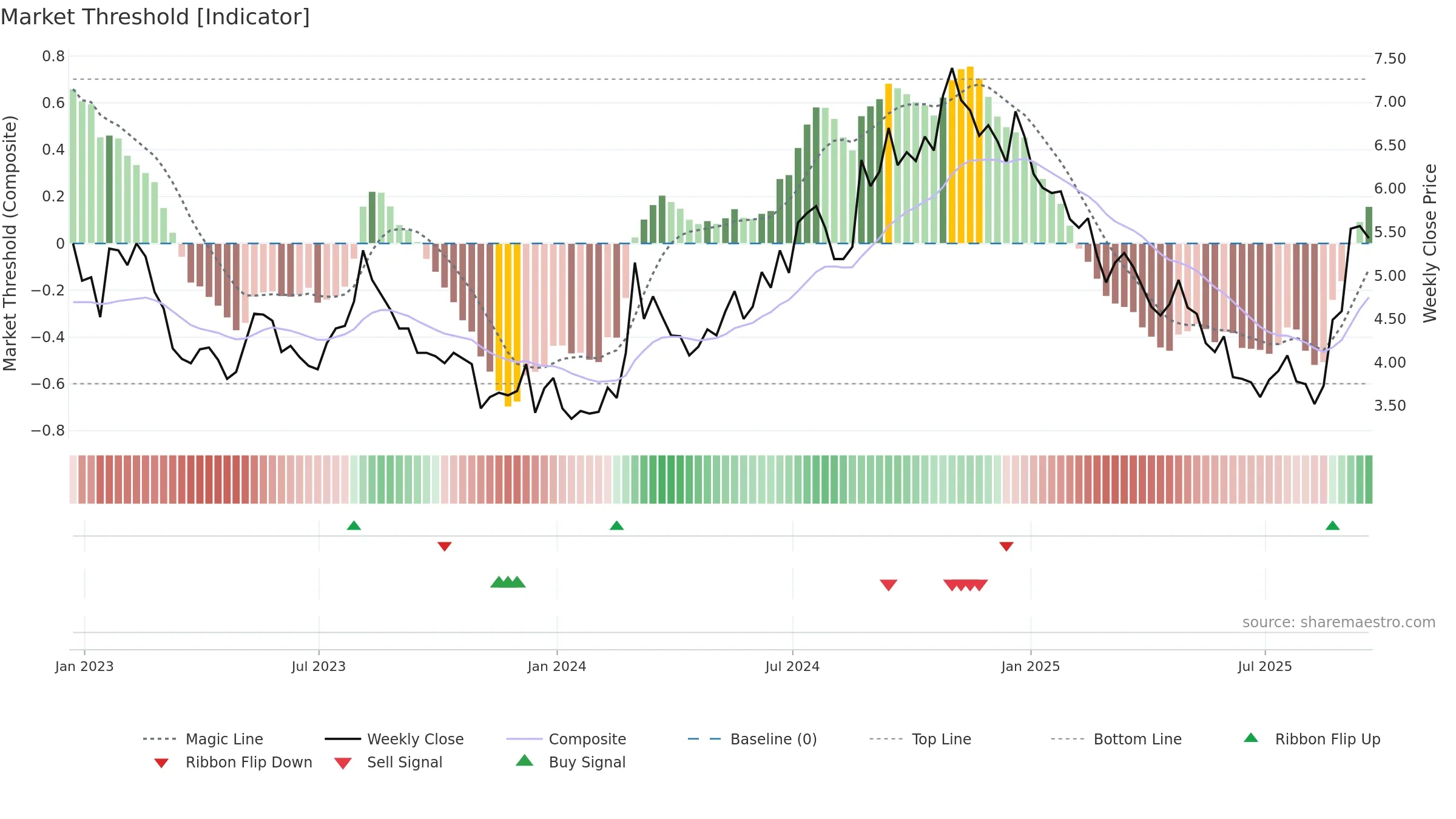Toggle Buy Signal legend entry
This screenshot has height=819, width=1456.
(x=570, y=762)
